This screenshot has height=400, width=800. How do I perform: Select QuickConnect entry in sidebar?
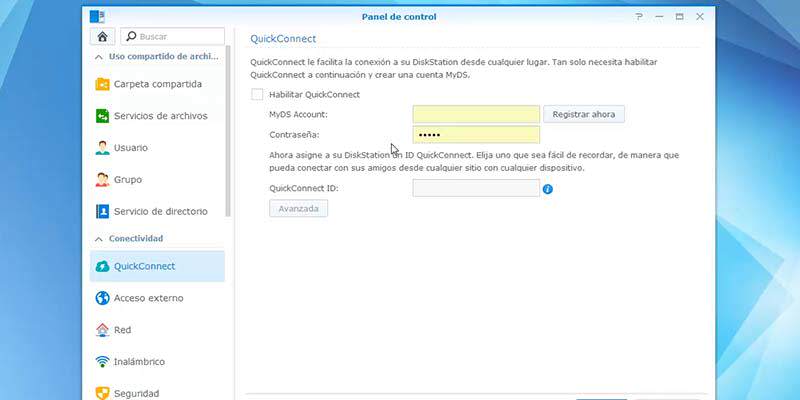click(x=157, y=266)
